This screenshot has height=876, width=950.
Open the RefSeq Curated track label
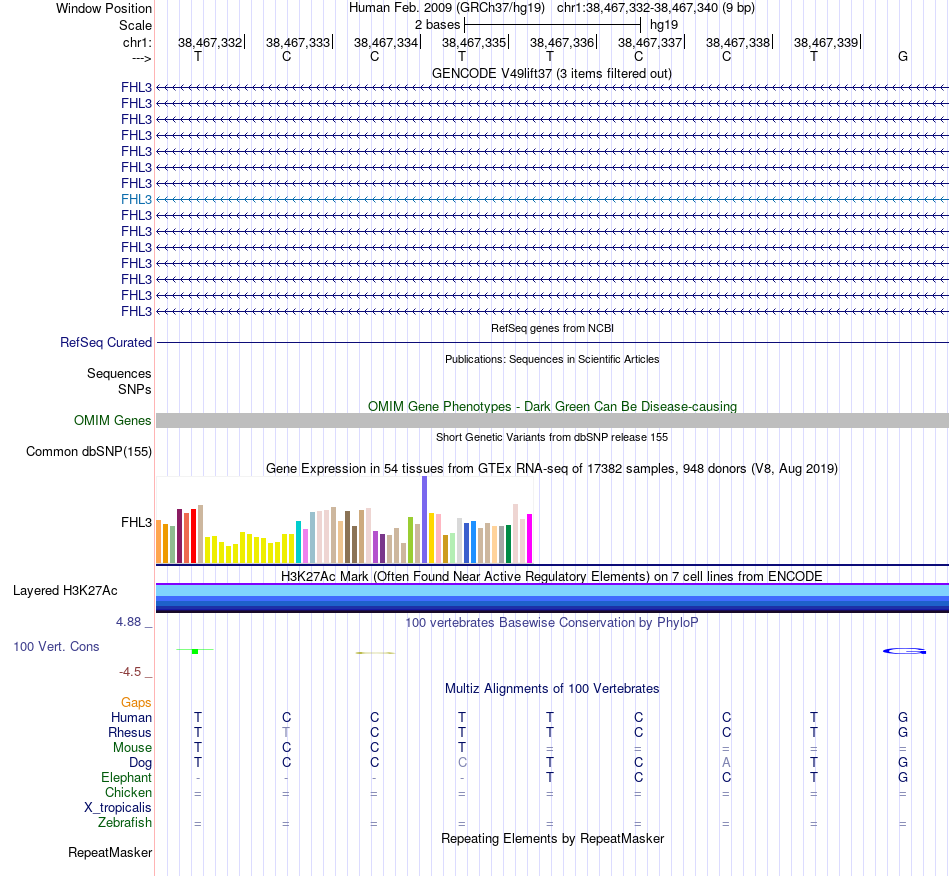[x=106, y=342]
